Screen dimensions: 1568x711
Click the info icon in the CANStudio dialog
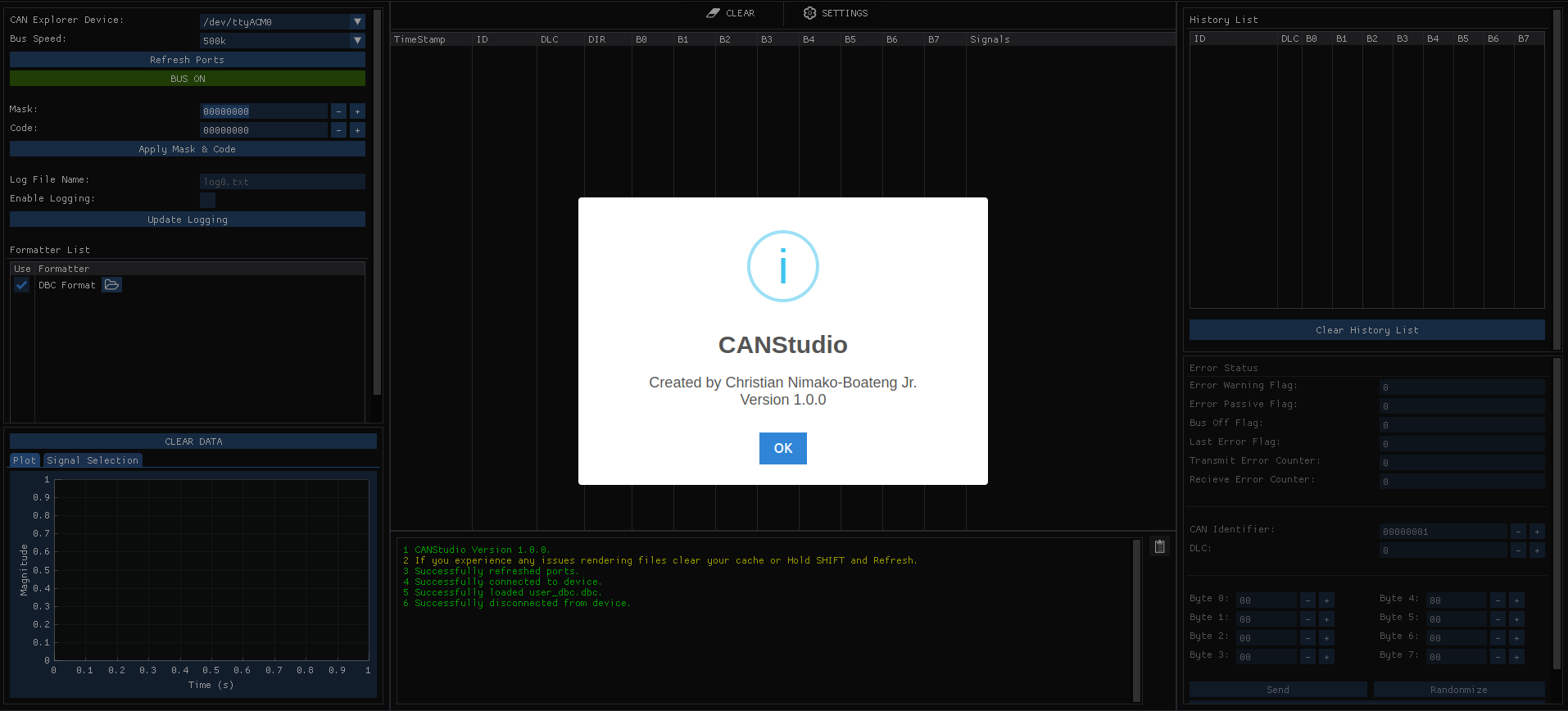(782, 266)
